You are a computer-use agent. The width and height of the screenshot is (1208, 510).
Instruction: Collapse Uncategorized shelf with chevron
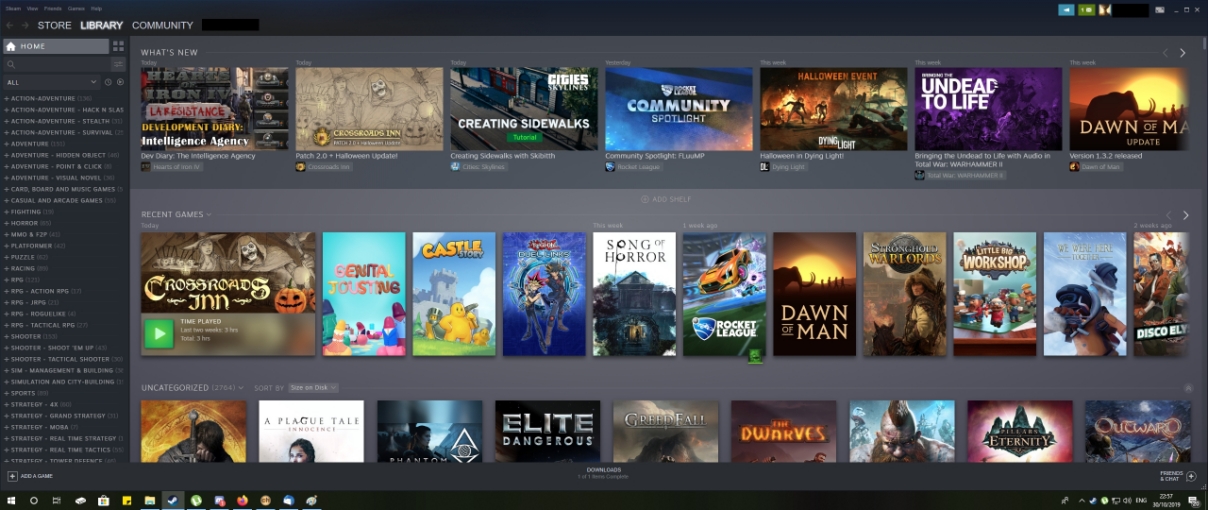coord(1188,388)
